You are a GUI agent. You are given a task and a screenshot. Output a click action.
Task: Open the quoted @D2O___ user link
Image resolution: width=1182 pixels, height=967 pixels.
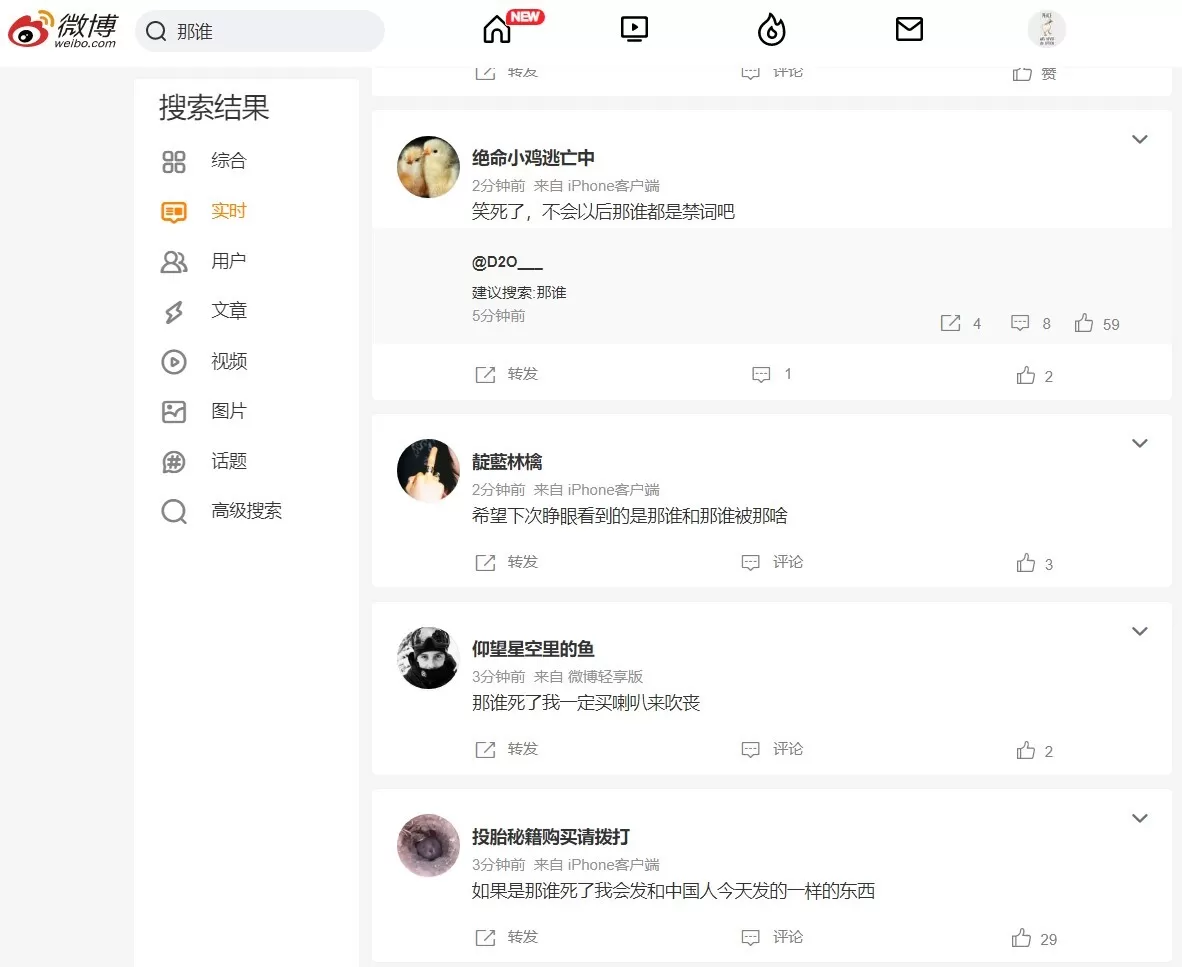[507, 262]
